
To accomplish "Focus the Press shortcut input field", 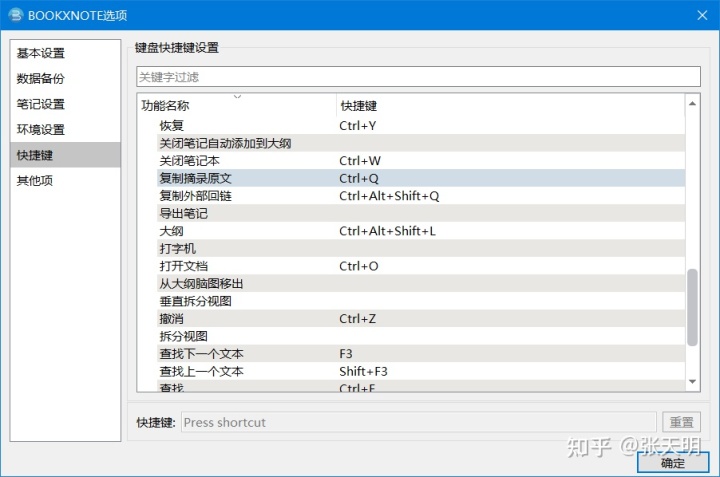I will (x=419, y=422).
